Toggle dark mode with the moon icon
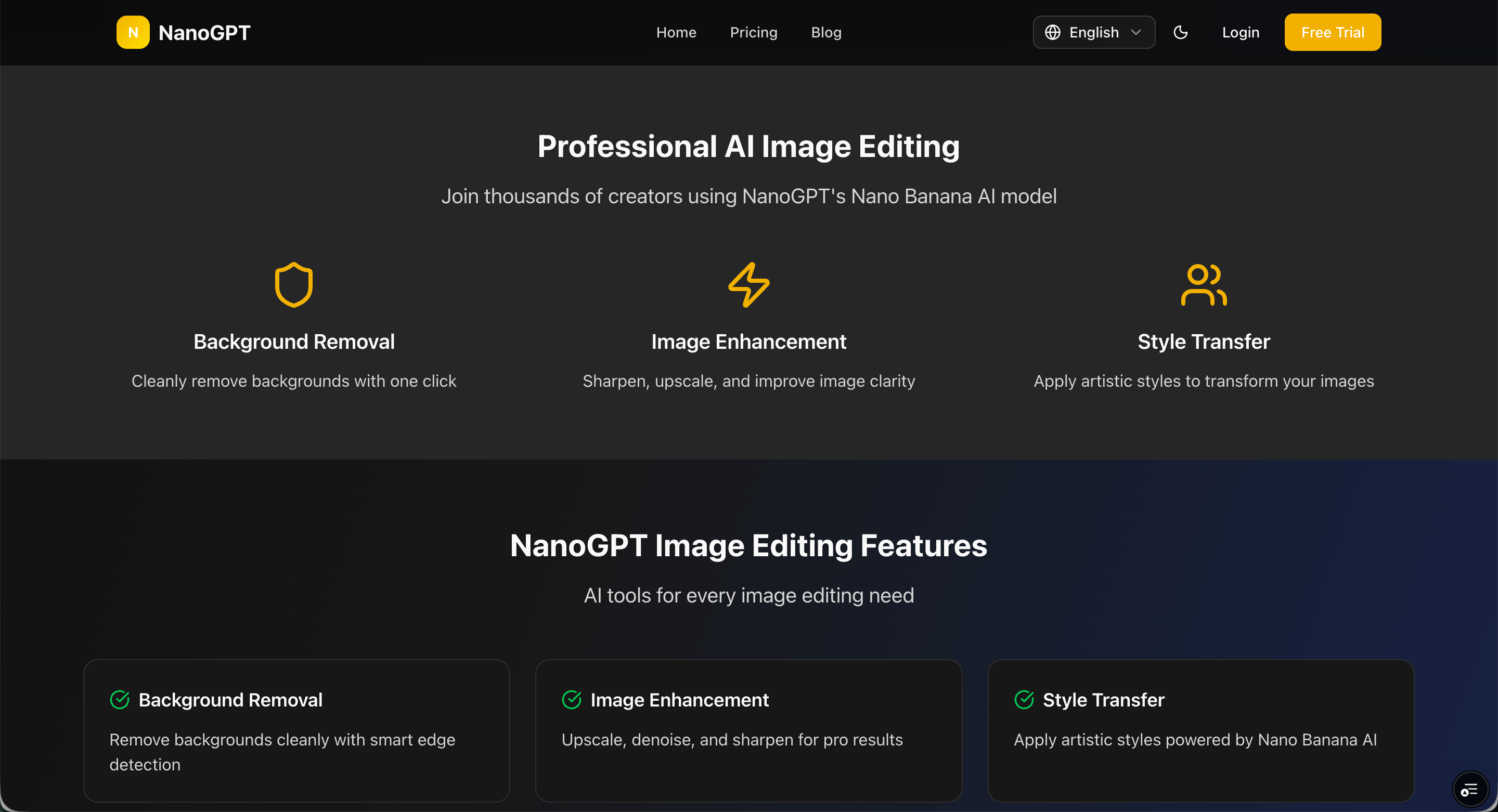Screen dimensions: 1498x812 1181,32
